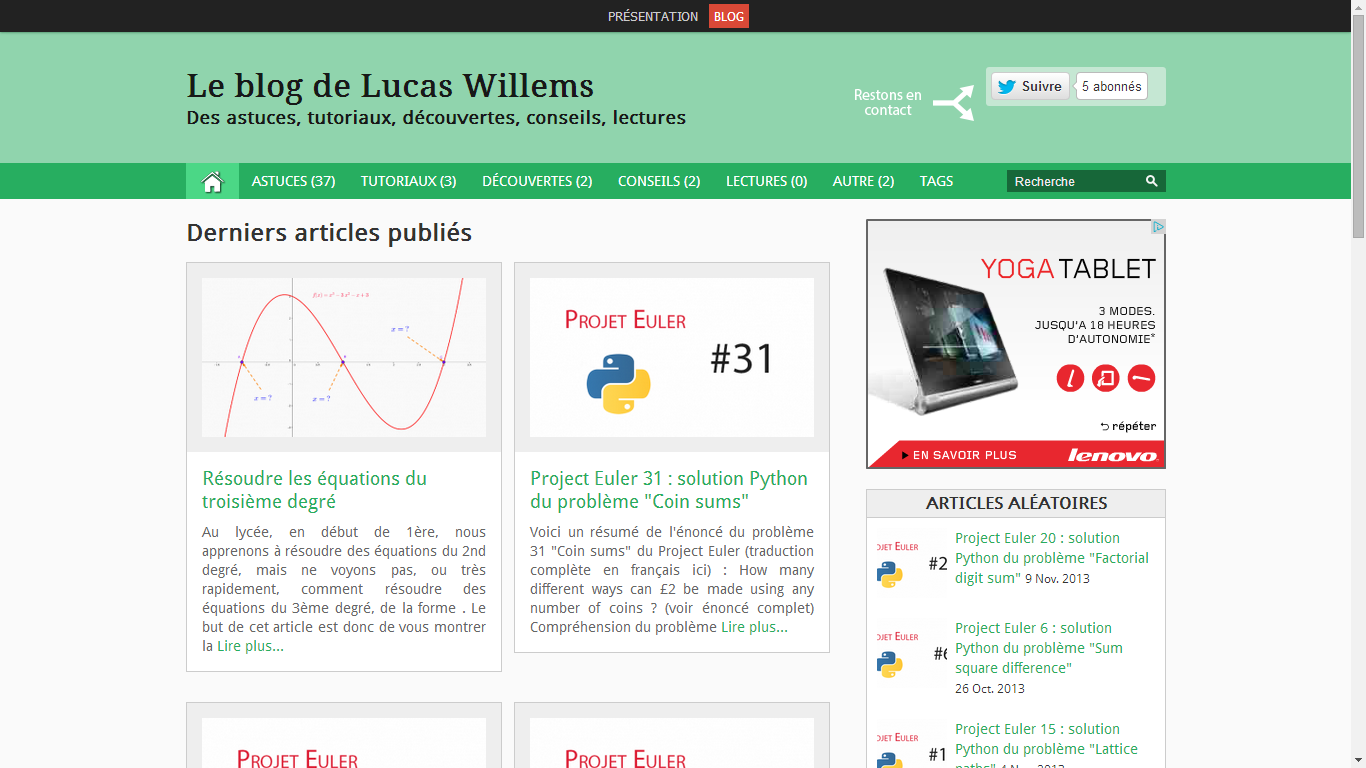Click the date 26 Oct. 2013
Screen dimensions: 1366x768
coord(990,689)
